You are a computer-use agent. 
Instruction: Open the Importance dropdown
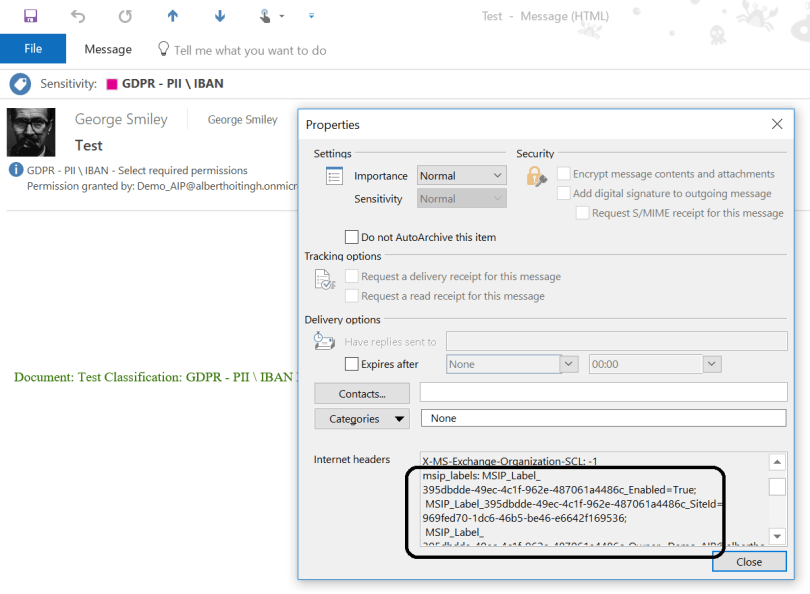coord(497,175)
